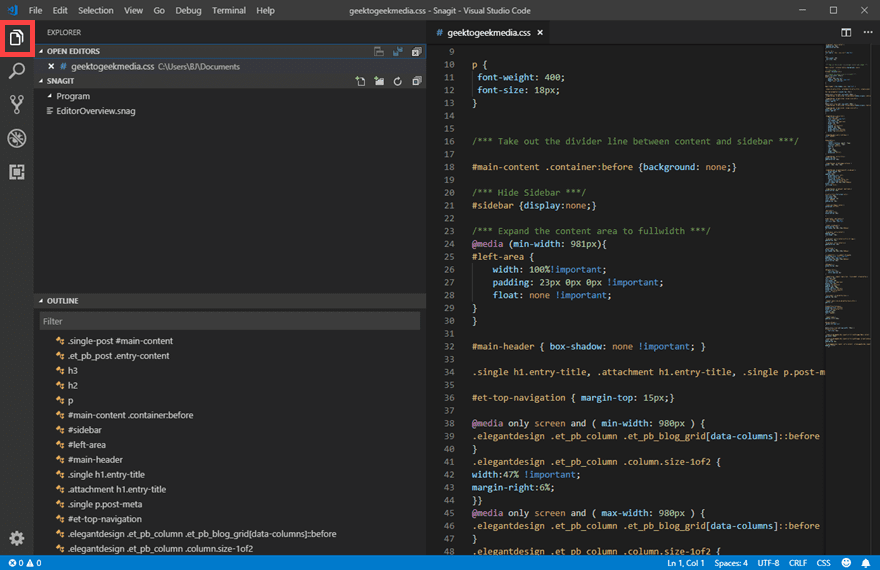This screenshot has height=570, width=880.
Task: Open the Selection menu
Action: tap(95, 10)
